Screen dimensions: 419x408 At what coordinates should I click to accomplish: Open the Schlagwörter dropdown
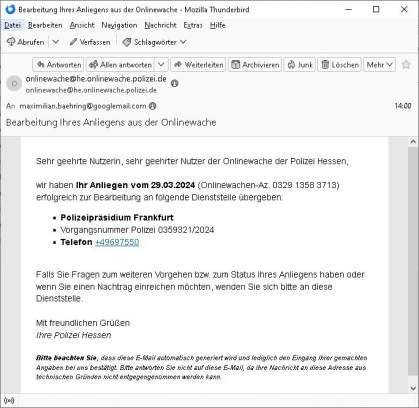(x=154, y=42)
